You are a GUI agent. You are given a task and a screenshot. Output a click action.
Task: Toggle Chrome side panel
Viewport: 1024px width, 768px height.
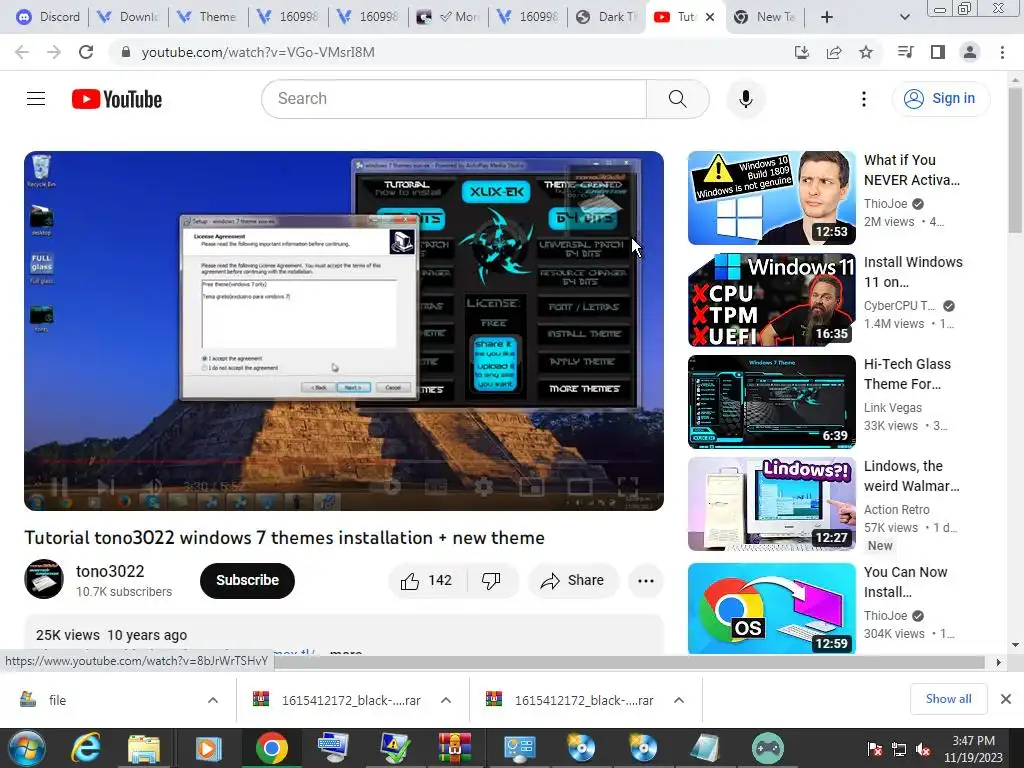point(937,52)
